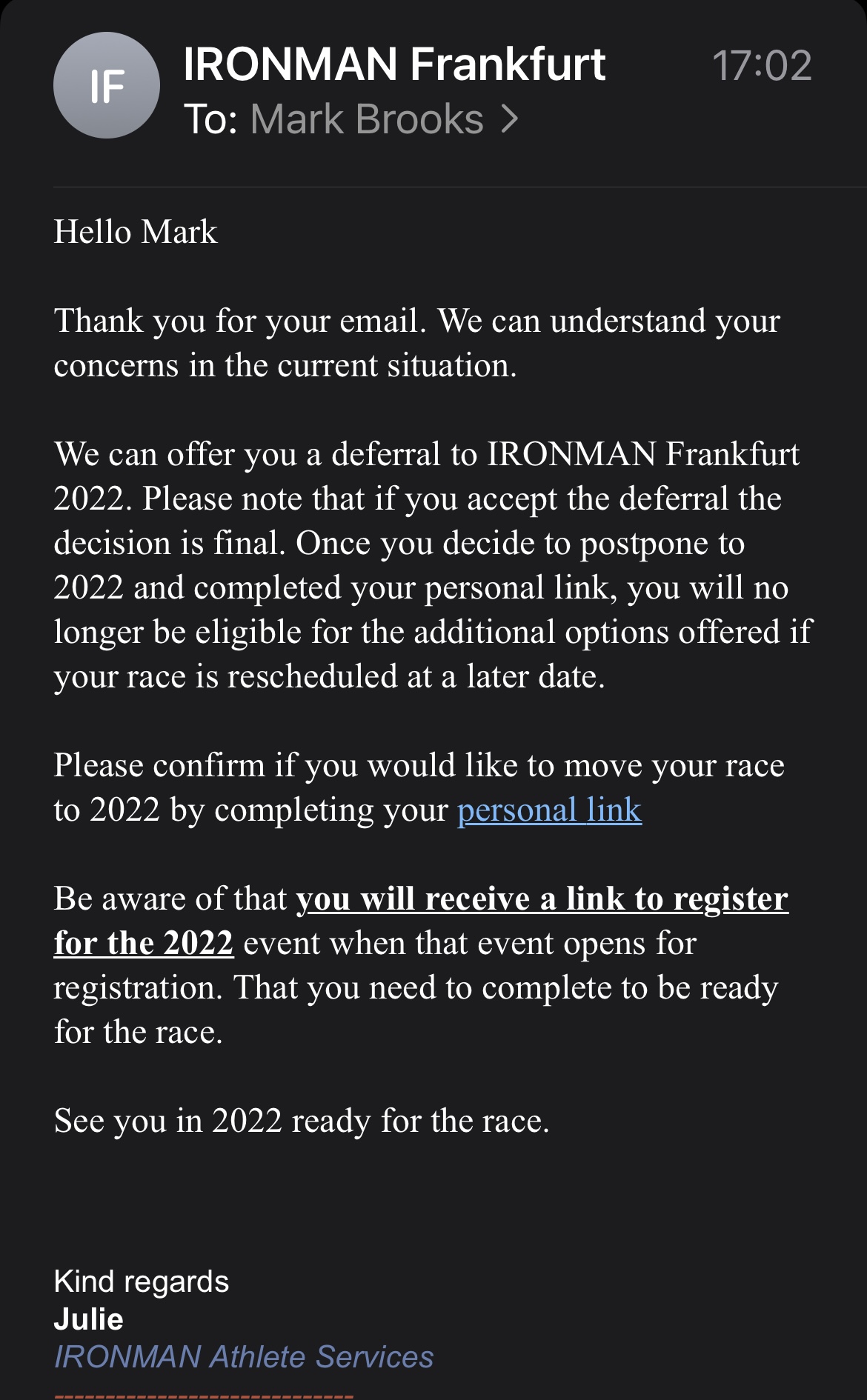Click the "decision is final" sentence
Image resolution: width=867 pixels, height=1400 pixels.
[170, 543]
